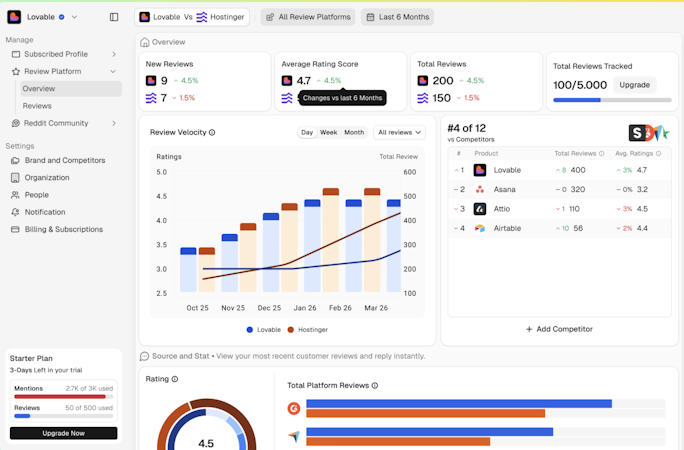Click the Total Reviews Tracked progress bar

(612, 100)
